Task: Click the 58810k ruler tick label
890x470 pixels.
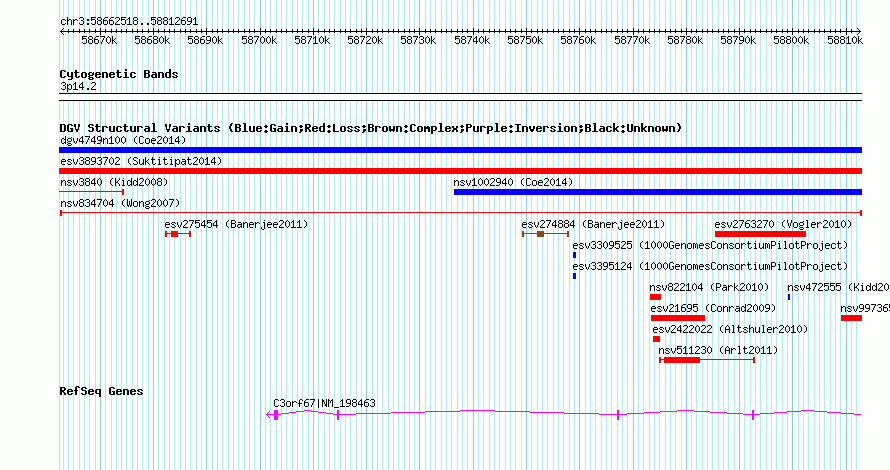Action: click(845, 40)
